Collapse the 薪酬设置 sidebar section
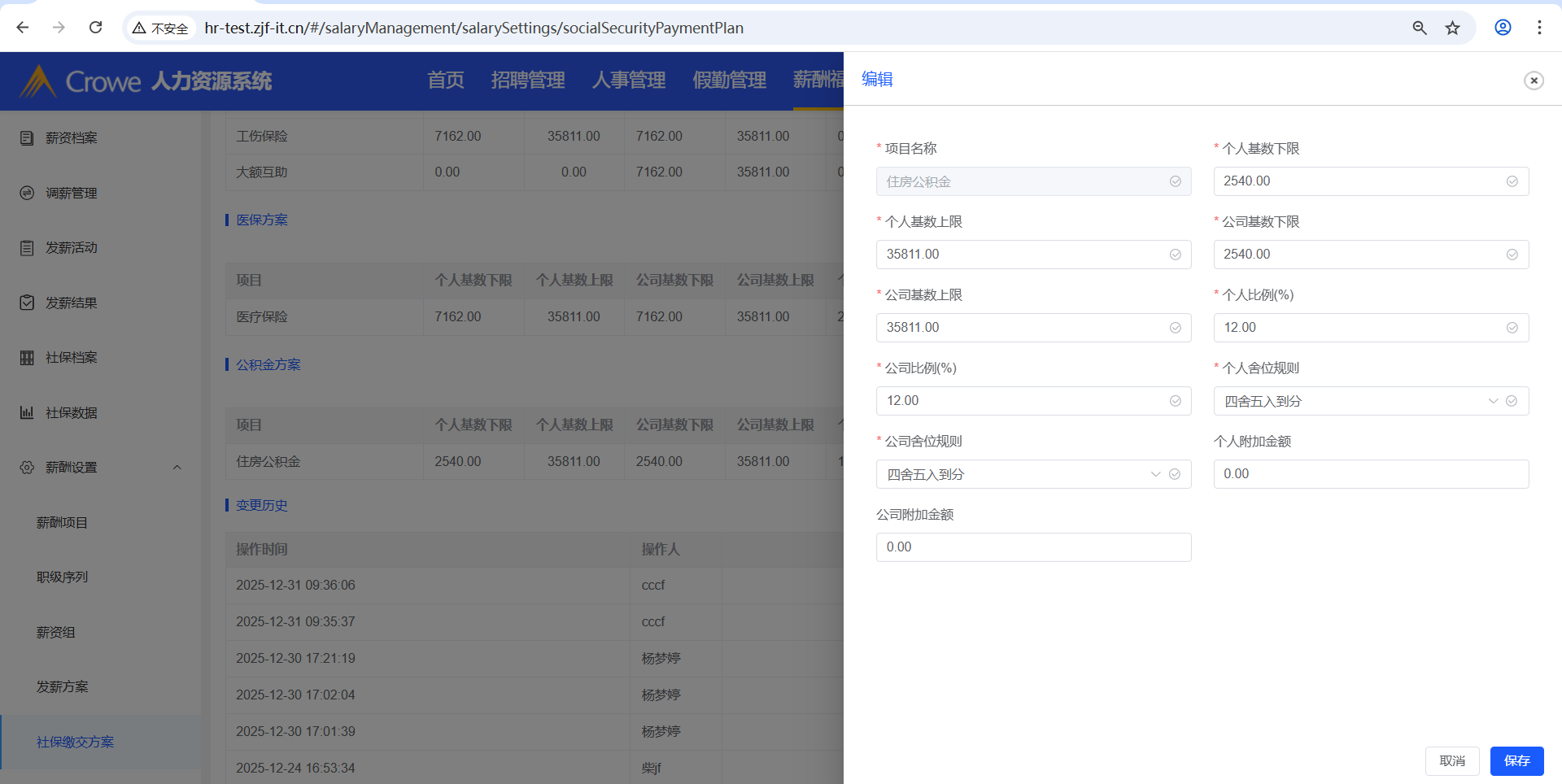The height and width of the screenshot is (784, 1562). pos(177,468)
